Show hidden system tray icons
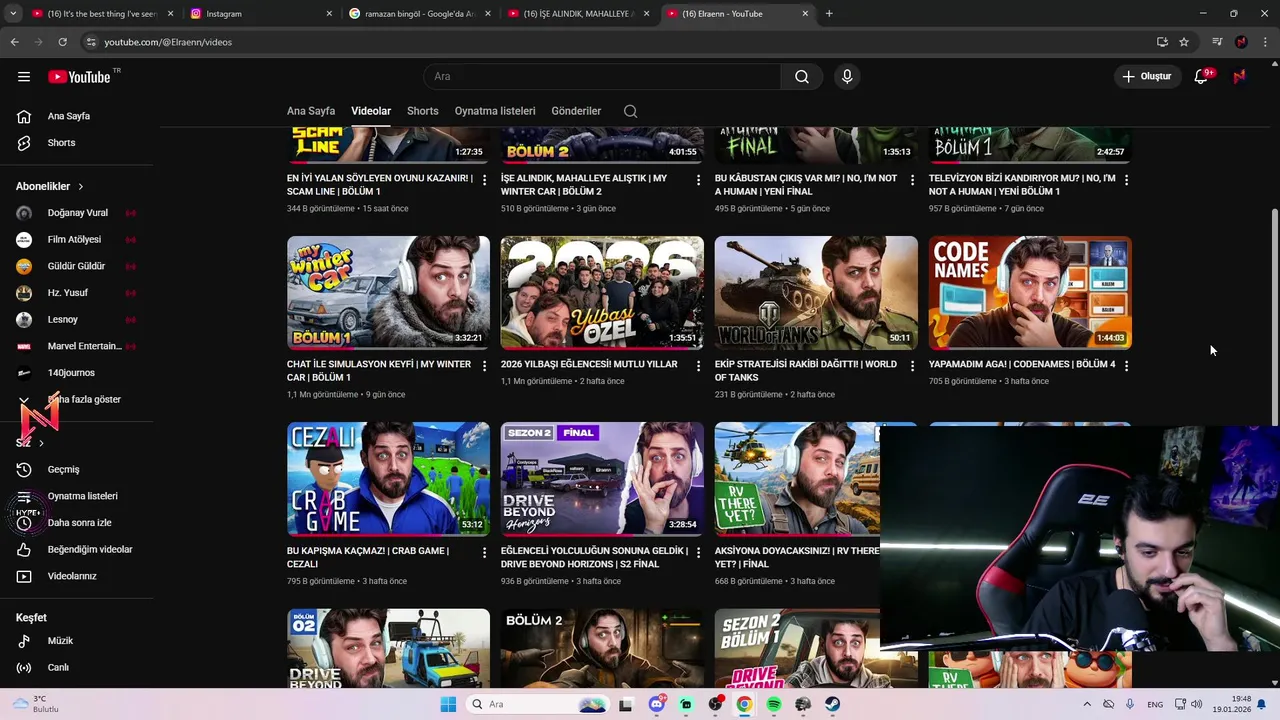This screenshot has height=720, width=1280. (x=1087, y=704)
